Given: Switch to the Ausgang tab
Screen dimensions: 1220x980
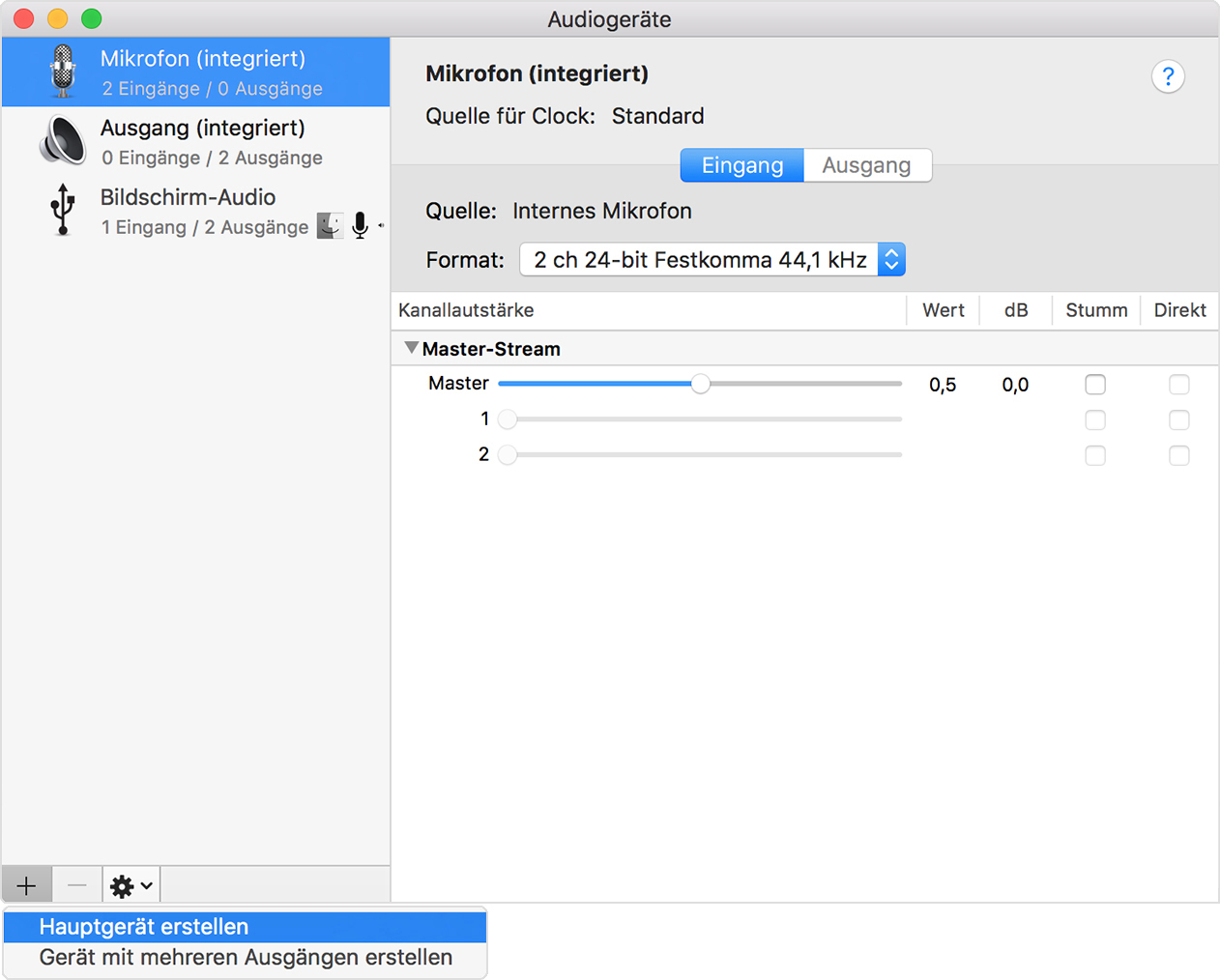Looking at the screenshot, I should pyautogui.click(x=866, y=165).
